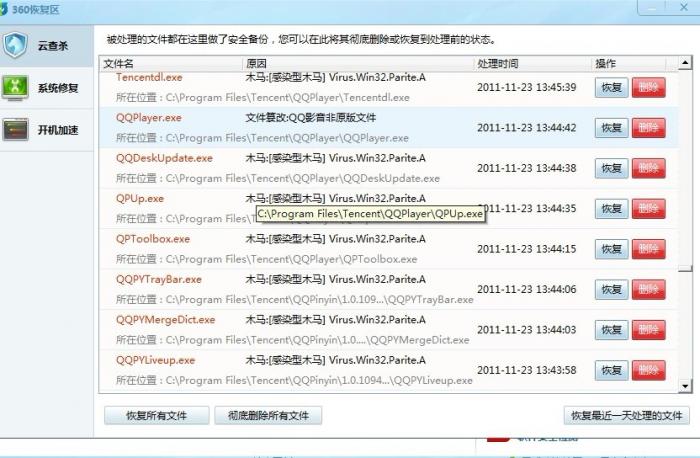Click timestamp 2011-11-23 13:44:38
Image resolution: width=700 pixels, height=458 pixels.
pyautogui.click(x=526, y=168)
